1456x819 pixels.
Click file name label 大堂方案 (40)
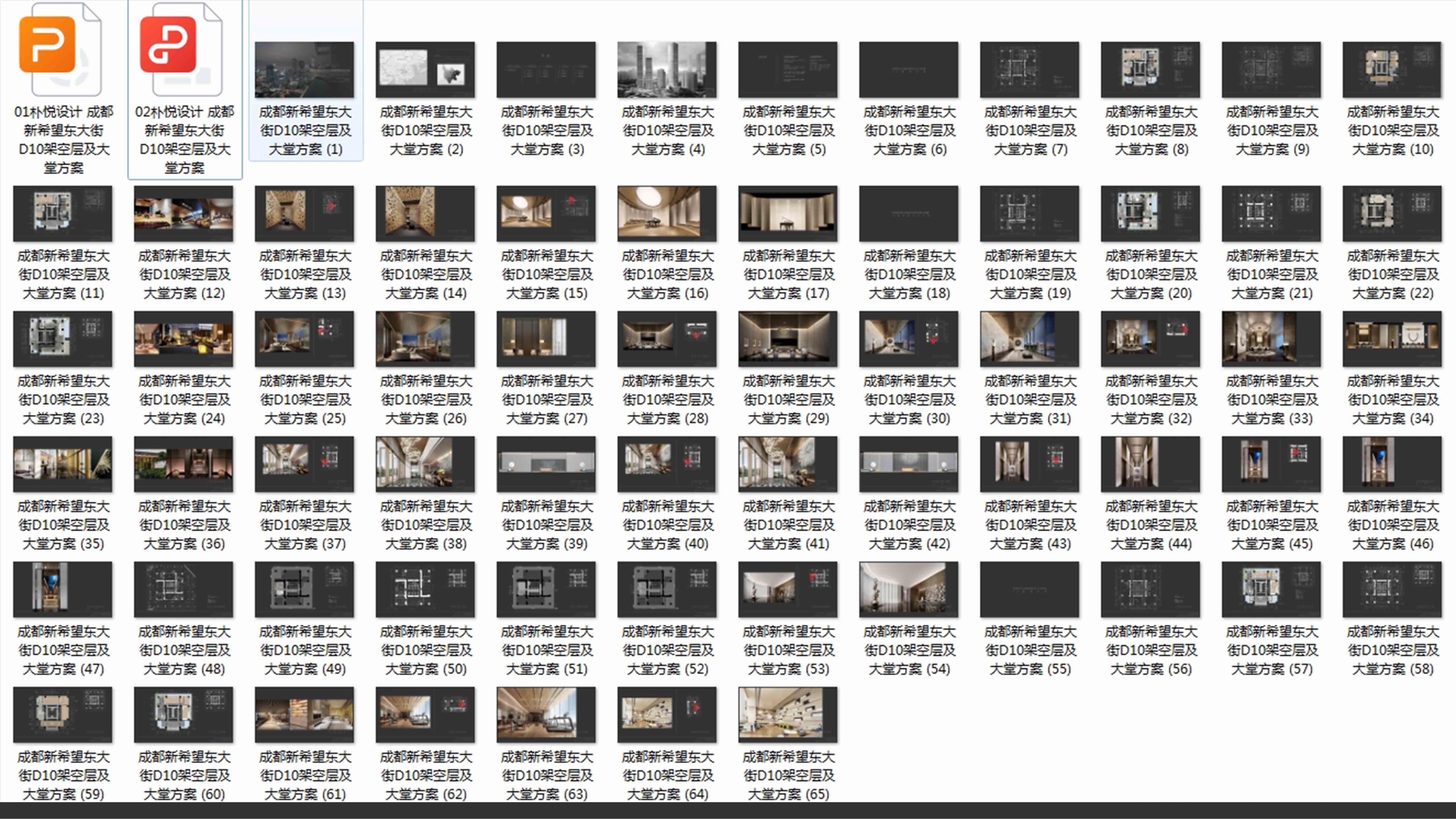click(668, 525)
